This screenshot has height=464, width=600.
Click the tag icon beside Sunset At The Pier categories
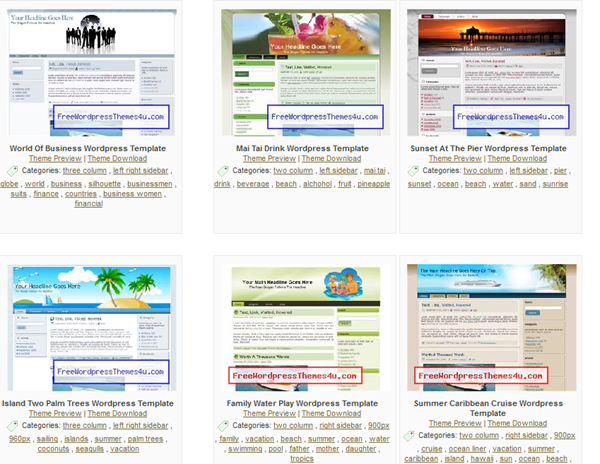click(x=413, y=171)
